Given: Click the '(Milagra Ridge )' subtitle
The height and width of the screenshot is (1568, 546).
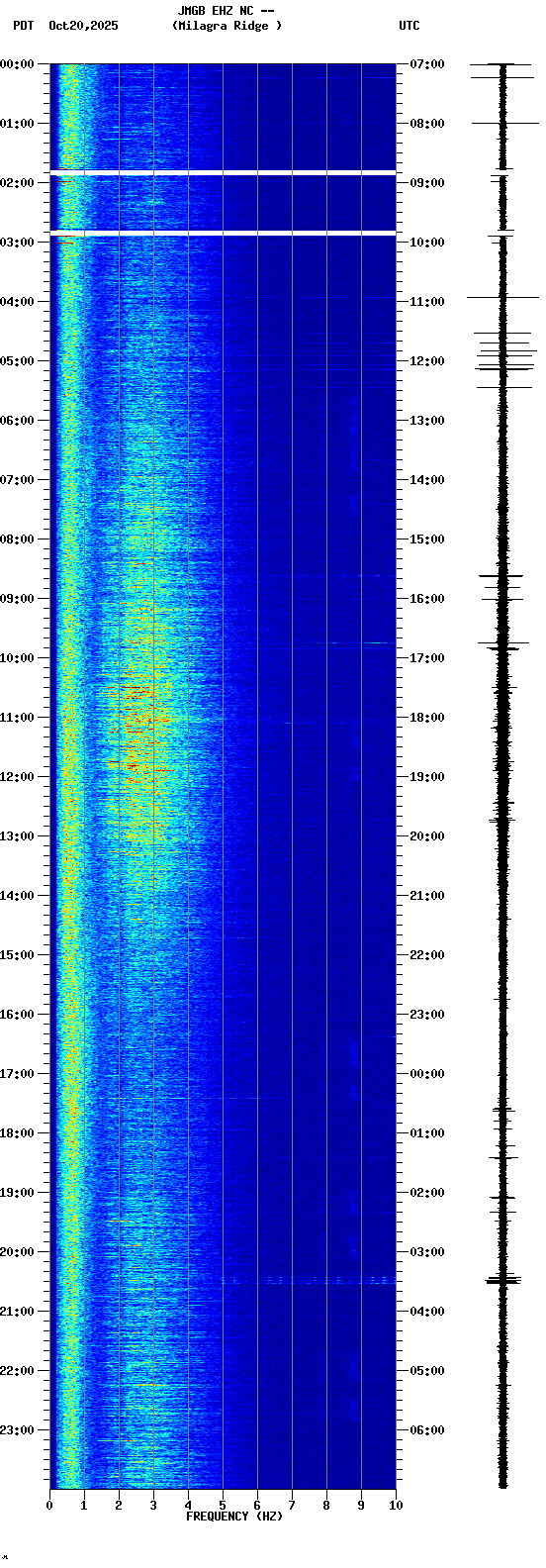Looking at the screenshot, I should coord(227,26).
